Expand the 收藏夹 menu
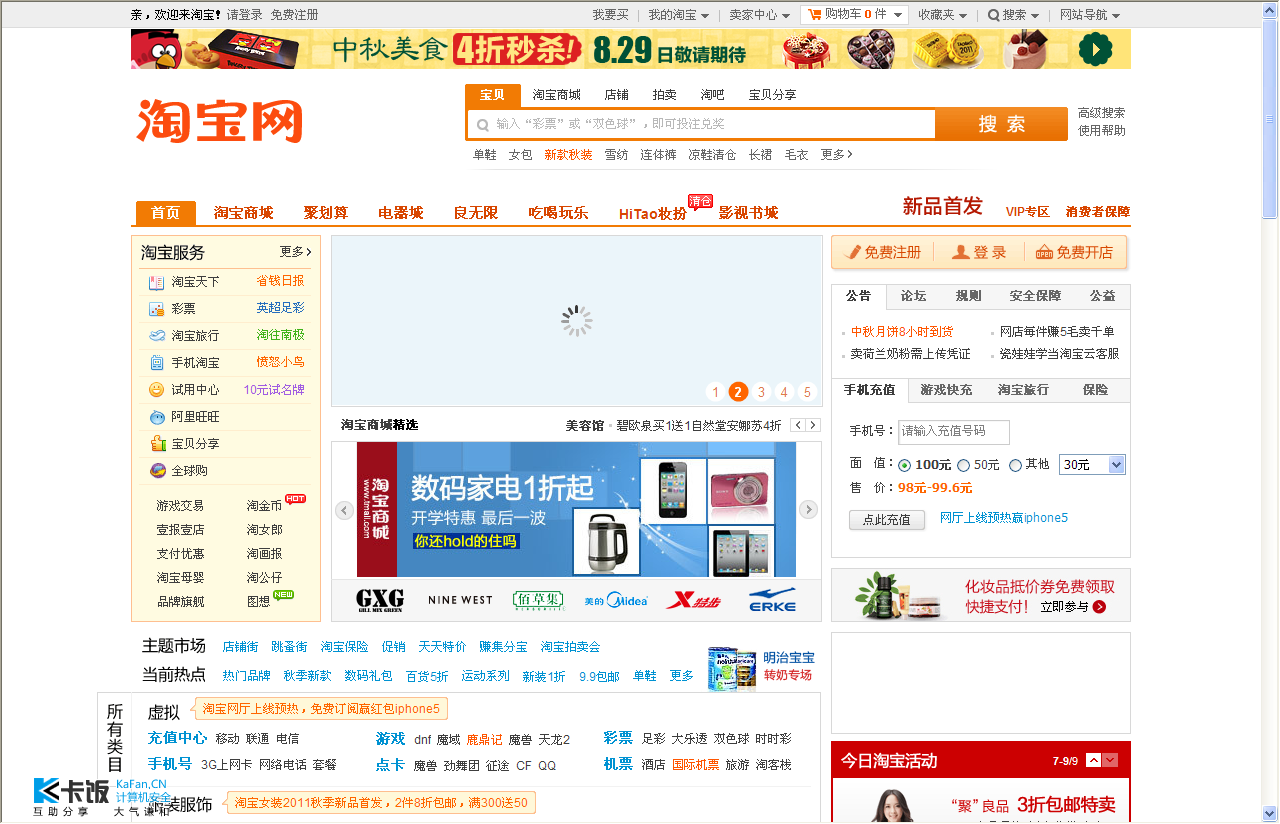 click(943, 15)
